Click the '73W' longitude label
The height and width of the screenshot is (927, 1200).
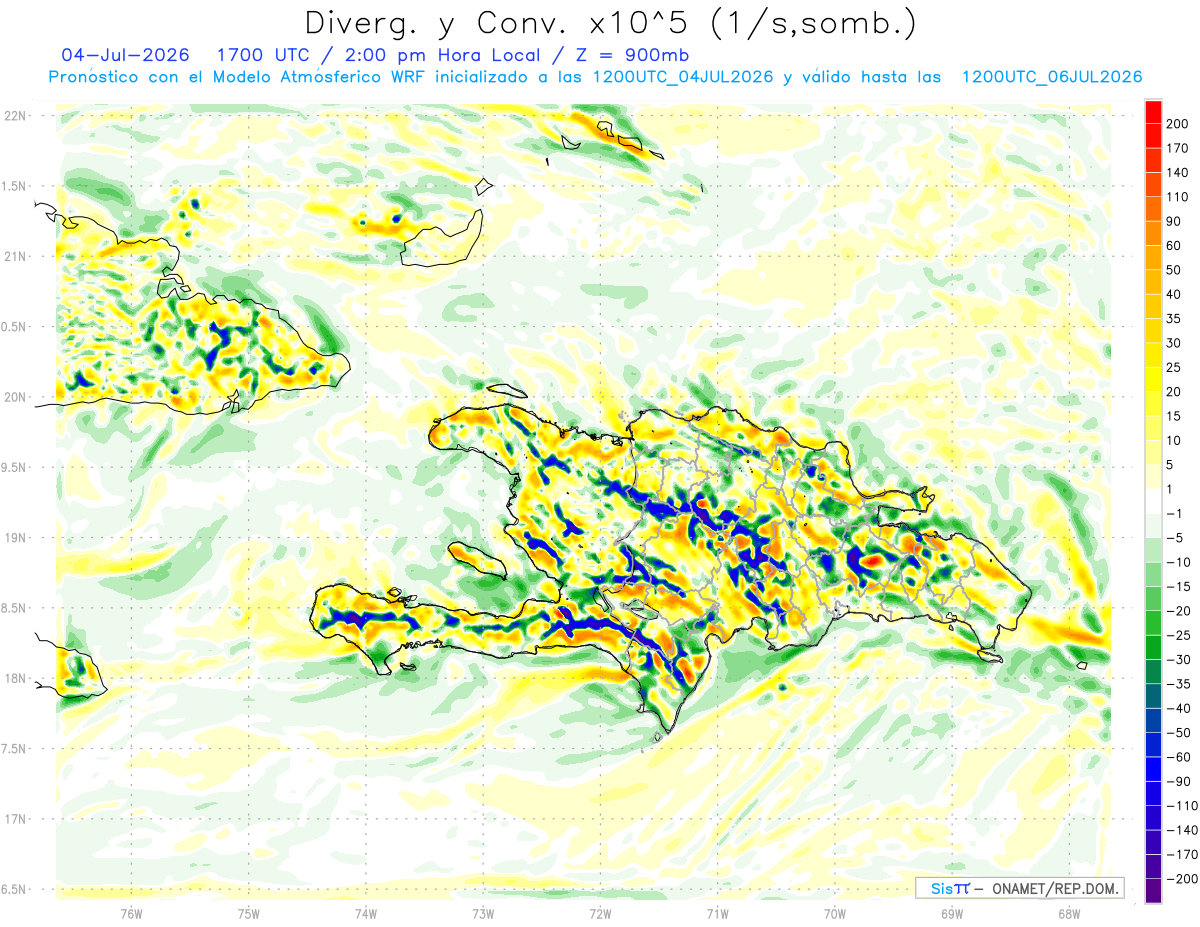(483, 913)
